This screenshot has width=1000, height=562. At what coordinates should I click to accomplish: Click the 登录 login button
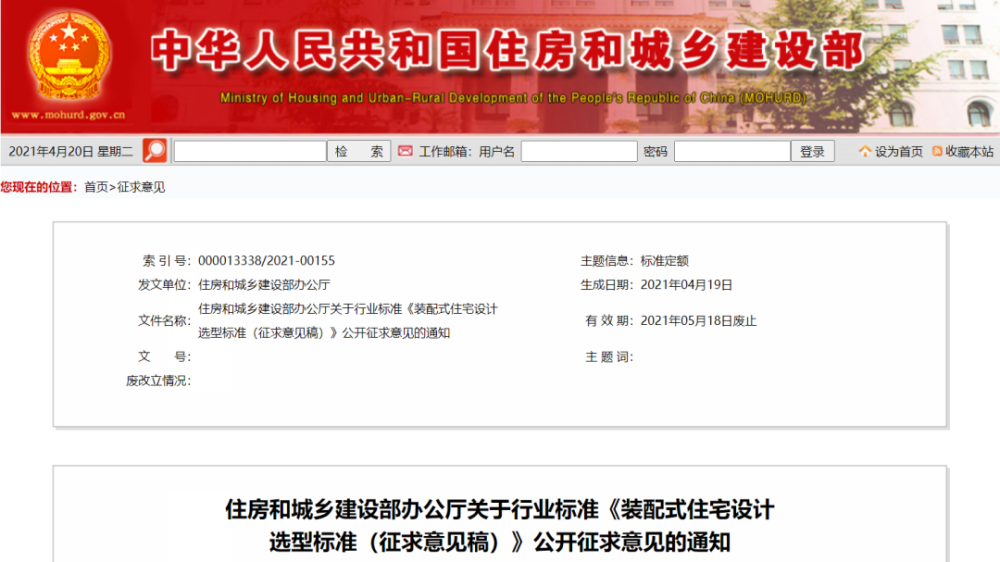pyautogui.click(x=812, y=151)
